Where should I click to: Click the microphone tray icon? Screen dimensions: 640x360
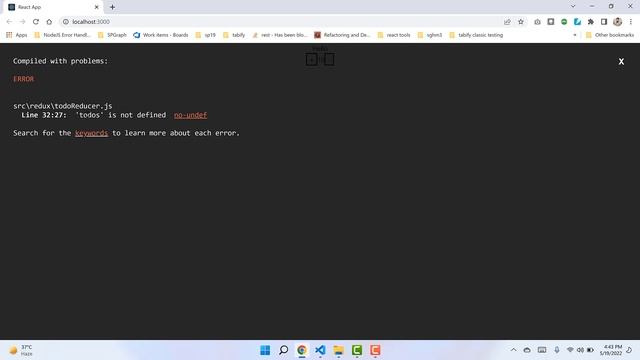[x=557, y=350]
